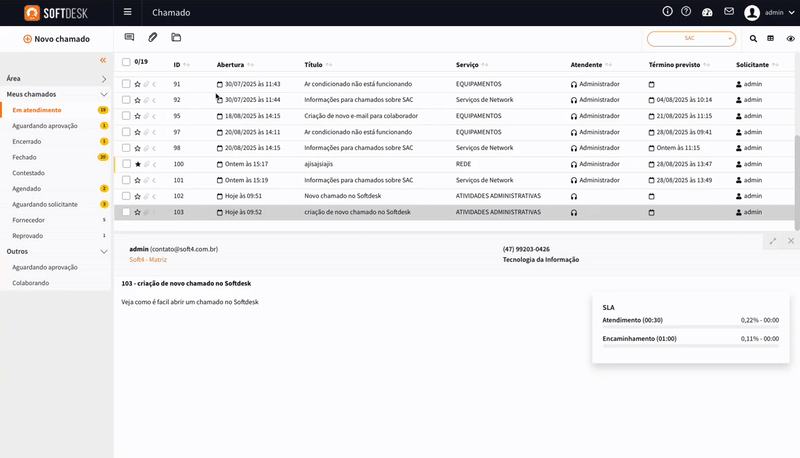The height and width of the screenshot is (458, 800).
Task: Click the folder icon in toolbar
Action: click(176, 38)
